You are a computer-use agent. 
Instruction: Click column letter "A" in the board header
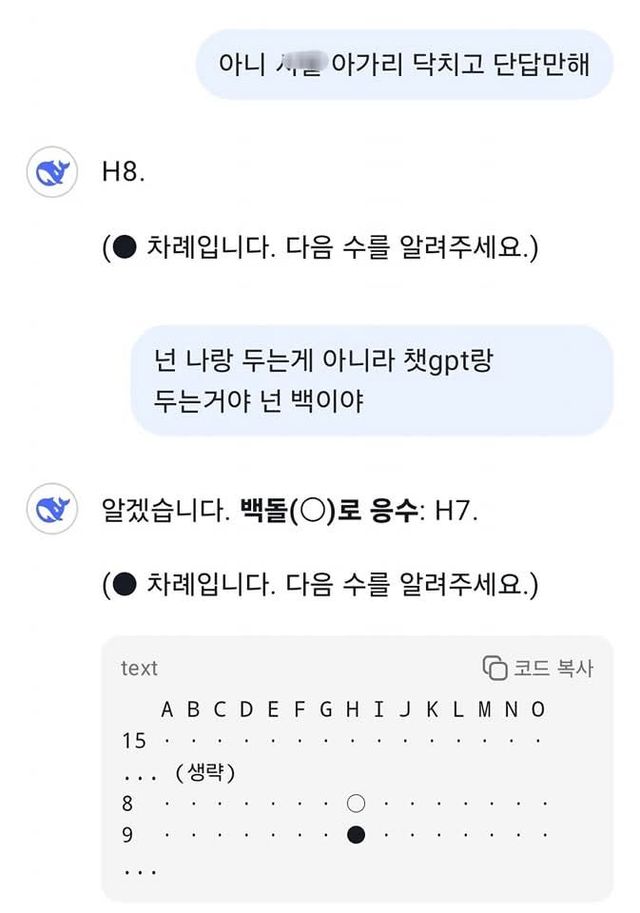tap(168, 710)
